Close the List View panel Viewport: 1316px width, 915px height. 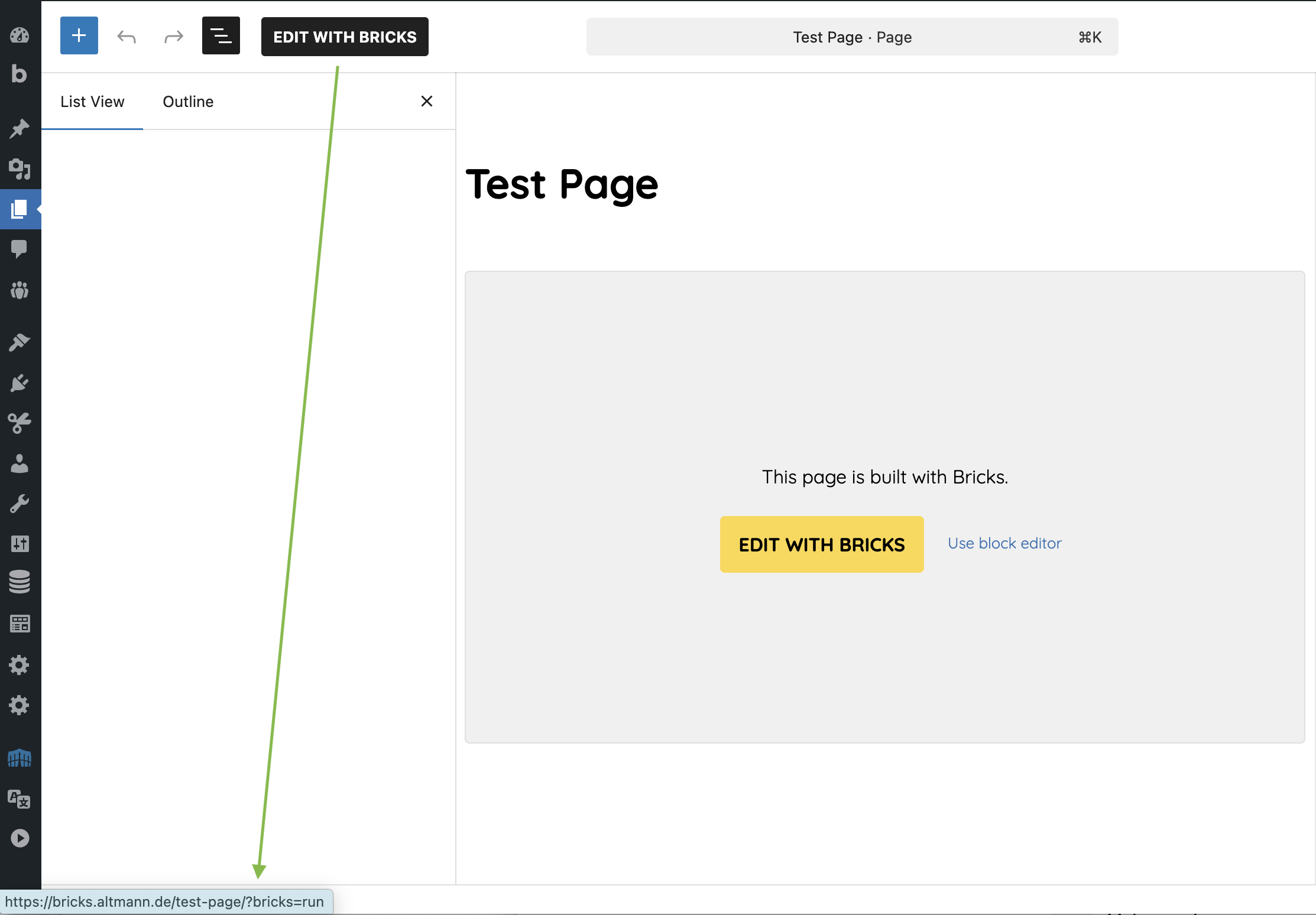point(426,101)
